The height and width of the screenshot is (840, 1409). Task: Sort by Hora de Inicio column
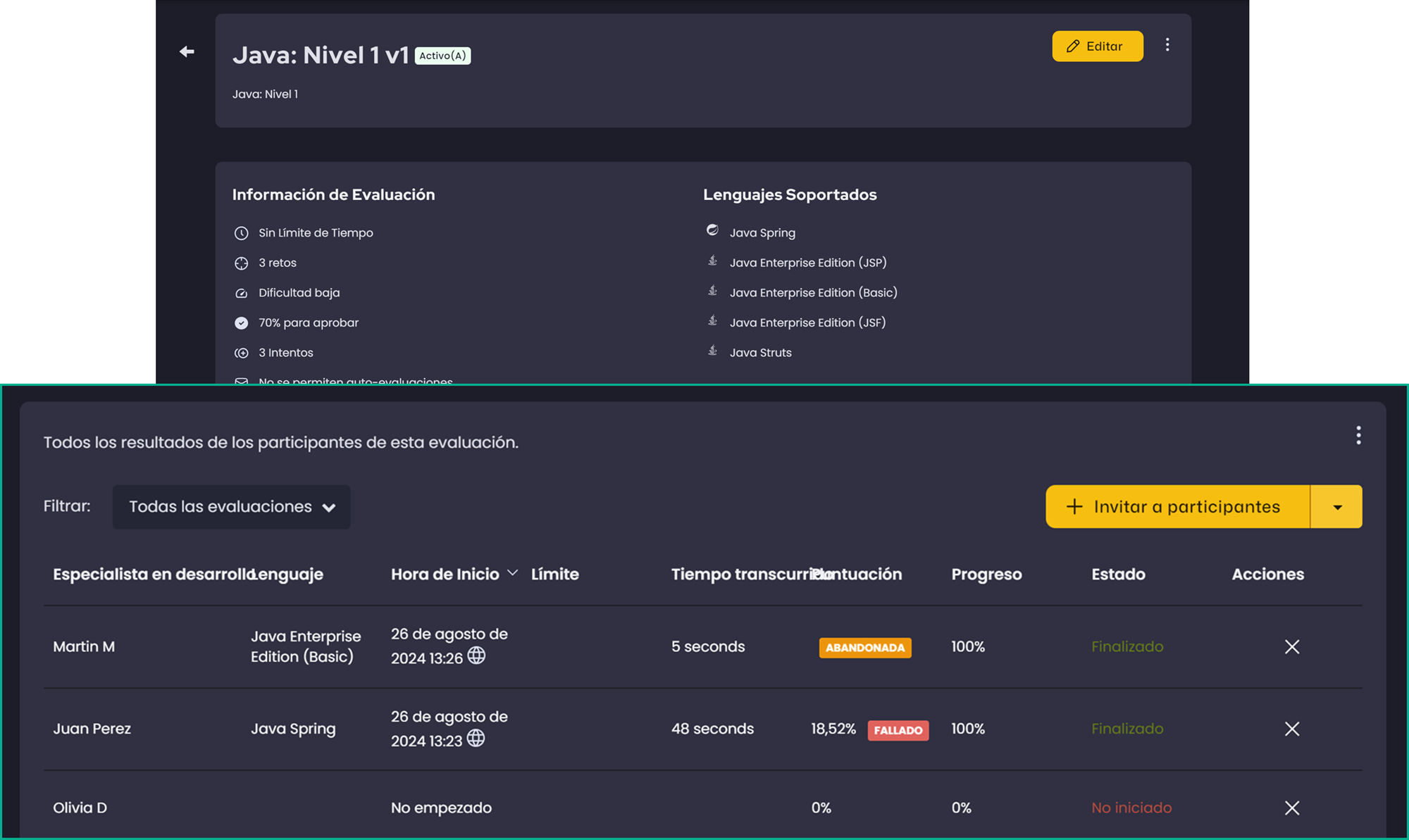[454, 575]
